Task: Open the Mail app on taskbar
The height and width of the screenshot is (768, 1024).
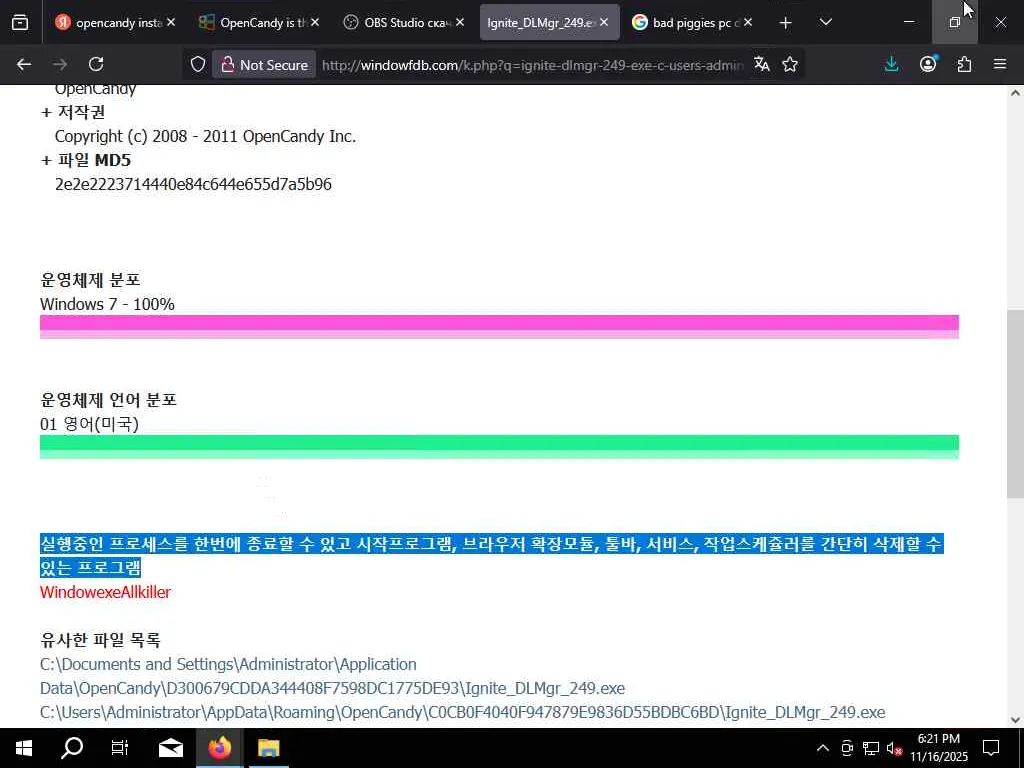Action: (x=171, y=748)
